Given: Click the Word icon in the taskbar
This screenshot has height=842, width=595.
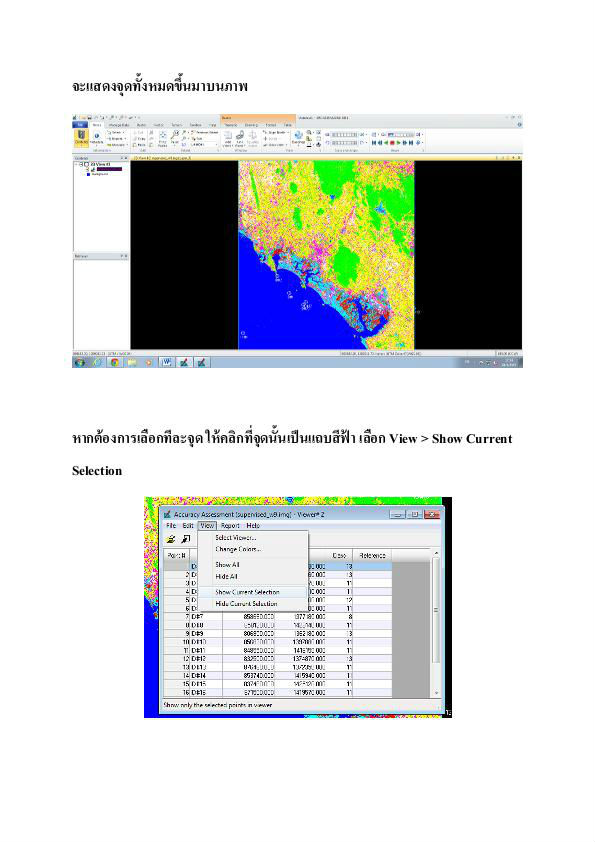Looking at the screenshot, I should pyautogui.click(x=166, y=362).
